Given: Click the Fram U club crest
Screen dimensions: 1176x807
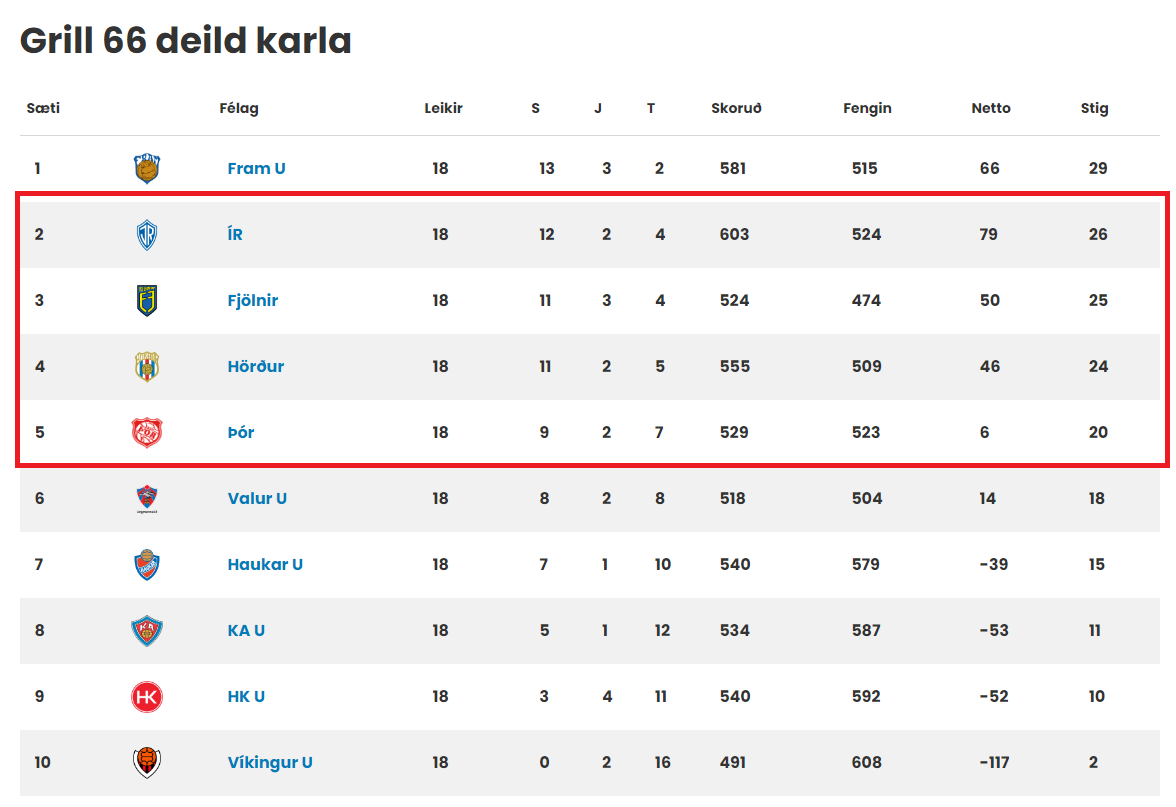Looking at the screenshot, I should (x=147, y=168).
